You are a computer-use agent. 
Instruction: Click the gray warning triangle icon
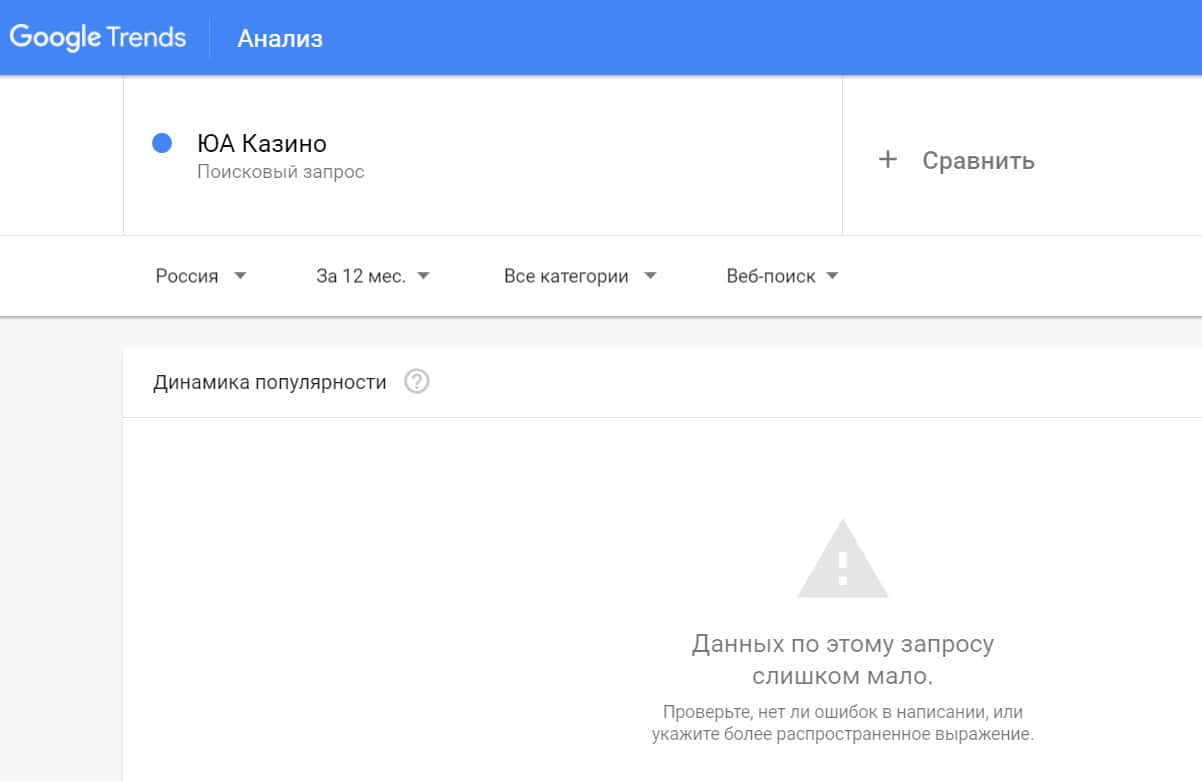tap(842, 560)
